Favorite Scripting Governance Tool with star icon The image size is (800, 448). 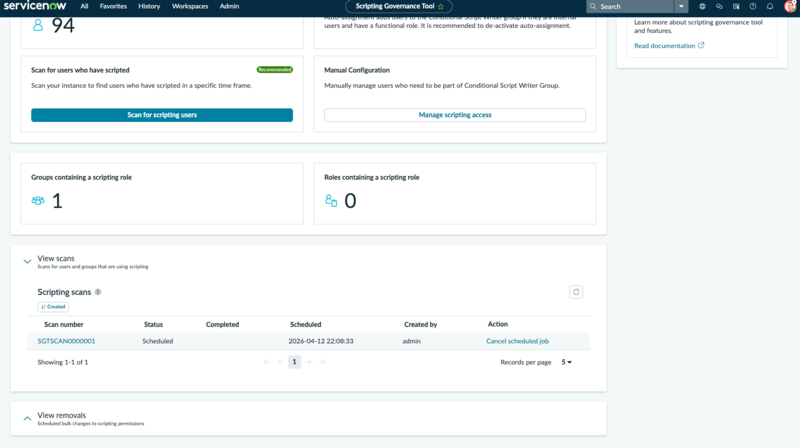tap(441, 7)
